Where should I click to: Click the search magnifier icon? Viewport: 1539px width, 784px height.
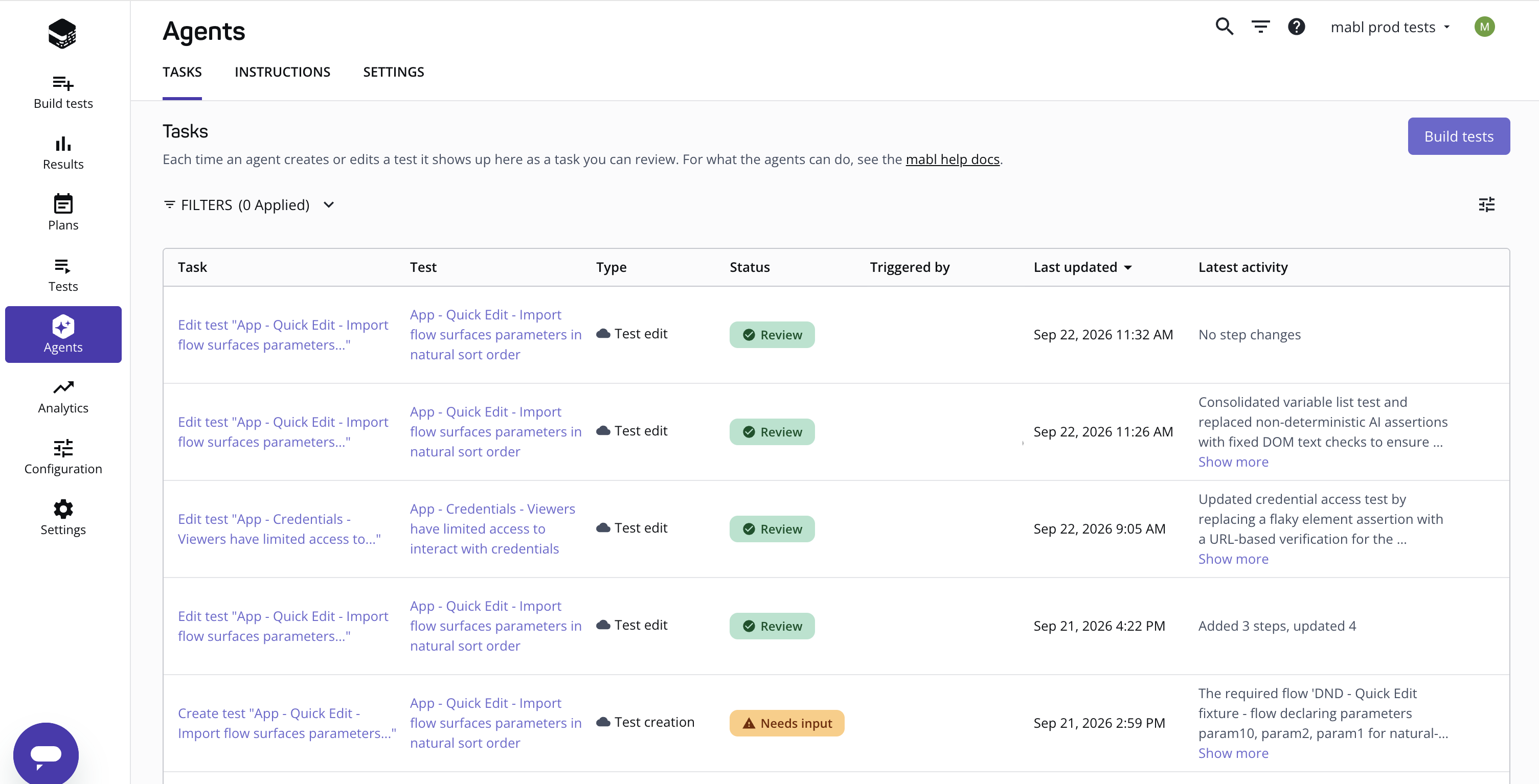[x=1224, y=27]
